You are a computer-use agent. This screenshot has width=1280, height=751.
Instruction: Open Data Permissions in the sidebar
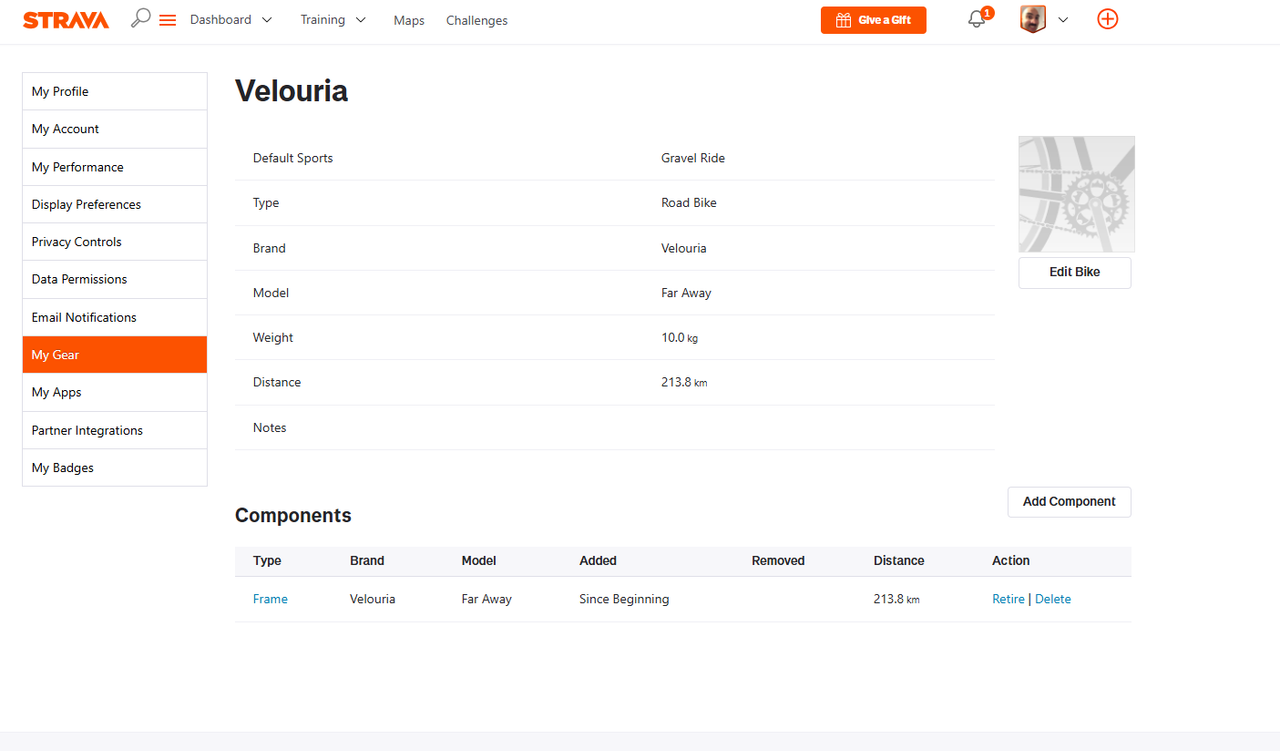(115, 279)
